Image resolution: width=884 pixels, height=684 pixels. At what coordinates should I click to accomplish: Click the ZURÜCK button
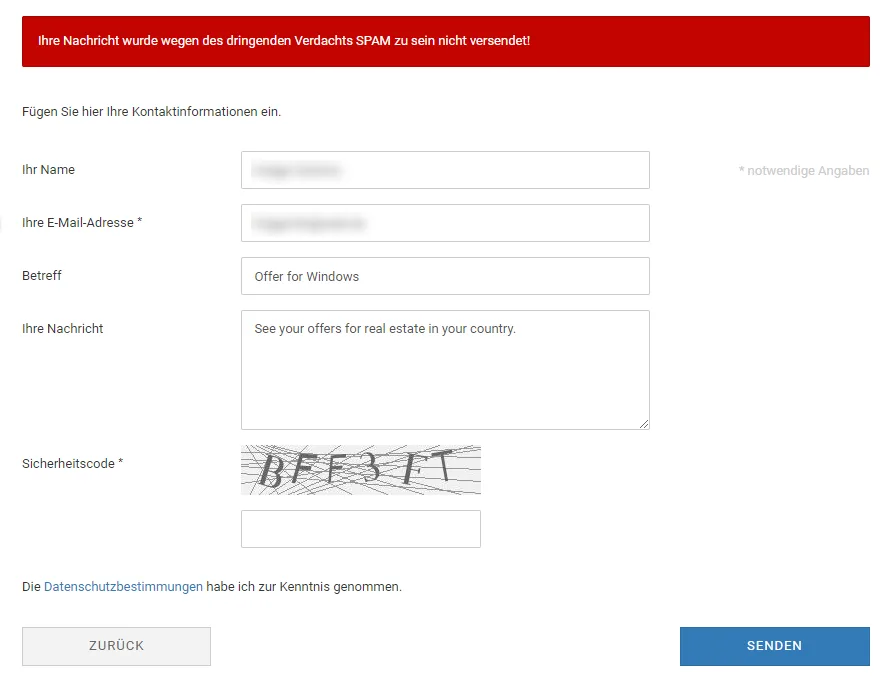116,646
